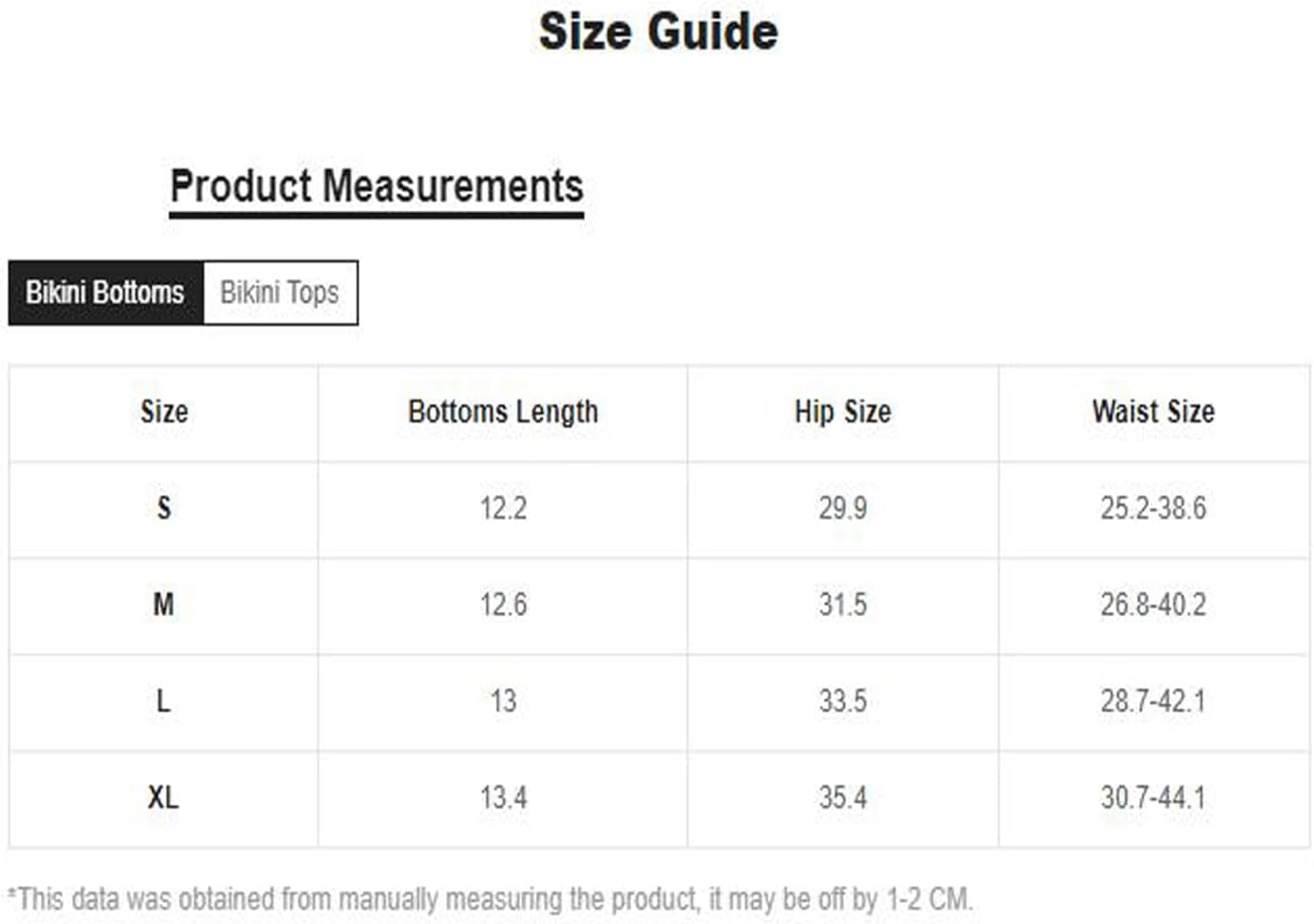The image size is (1314, 924).
Task: Click the 12.2 bottoms length cell
Action: pyautogui.click(x=503, y=509)
